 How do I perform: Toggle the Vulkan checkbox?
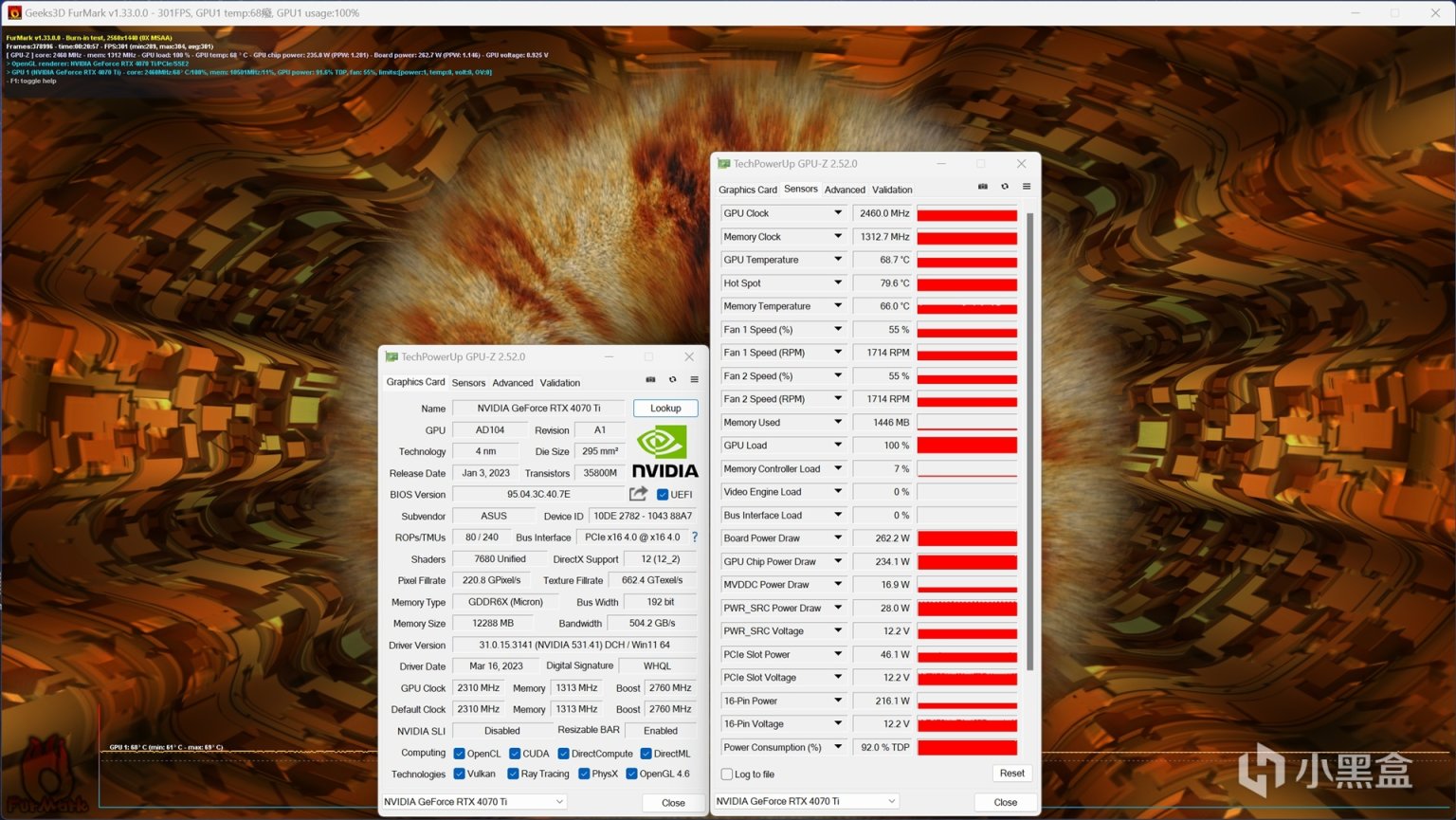pyautogui.click(x=459, y=774)
